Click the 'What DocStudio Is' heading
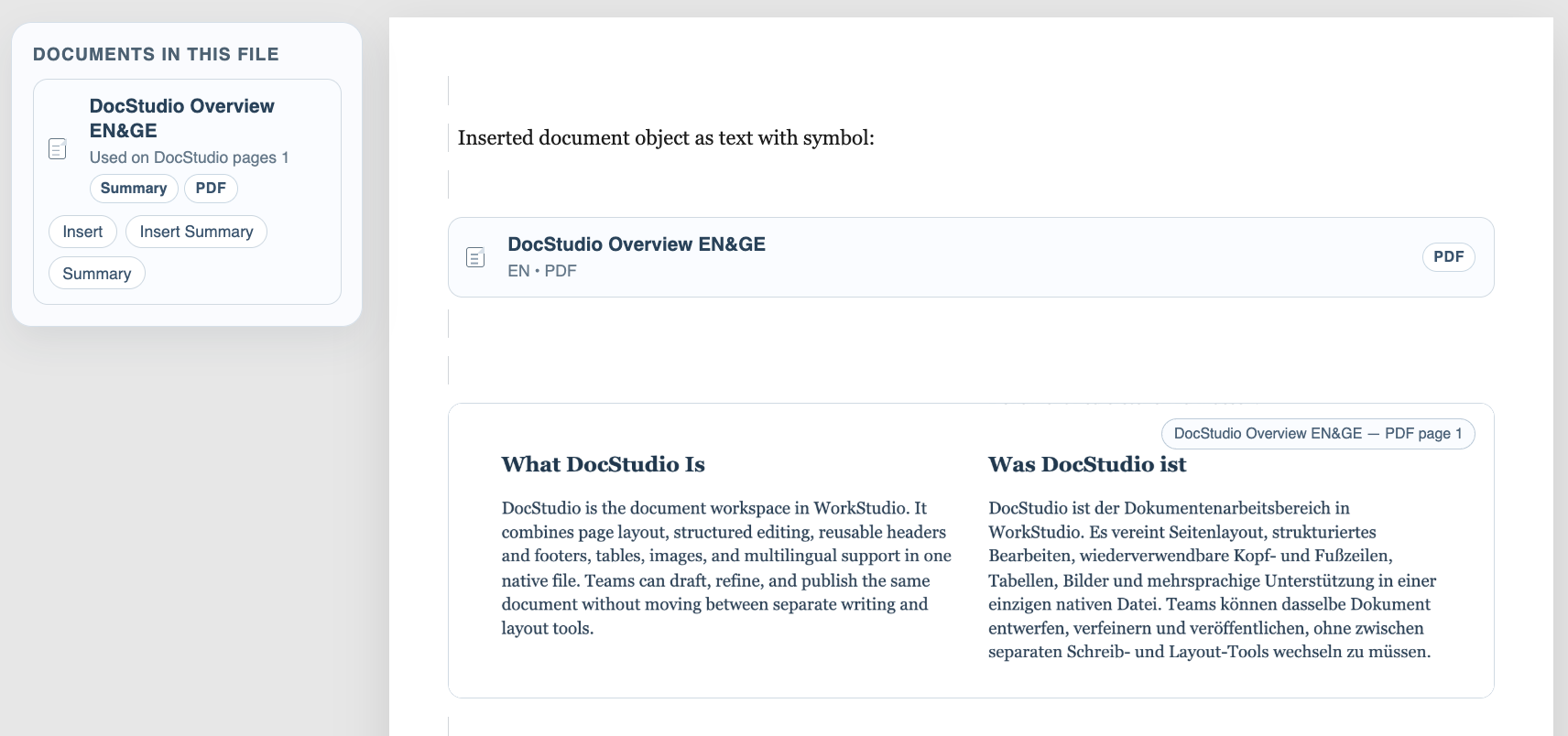This screenshot has height=736, width=1568. coord(604,465)
